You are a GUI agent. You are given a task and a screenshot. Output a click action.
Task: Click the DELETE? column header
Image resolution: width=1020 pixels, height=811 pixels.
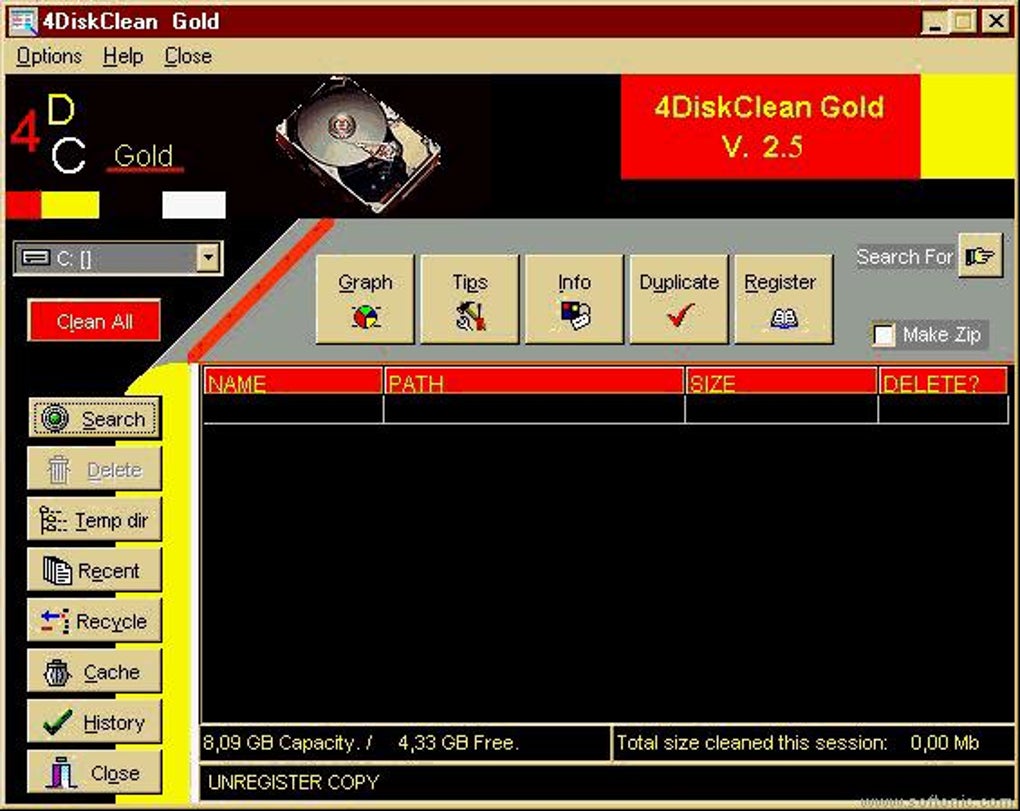943,381
